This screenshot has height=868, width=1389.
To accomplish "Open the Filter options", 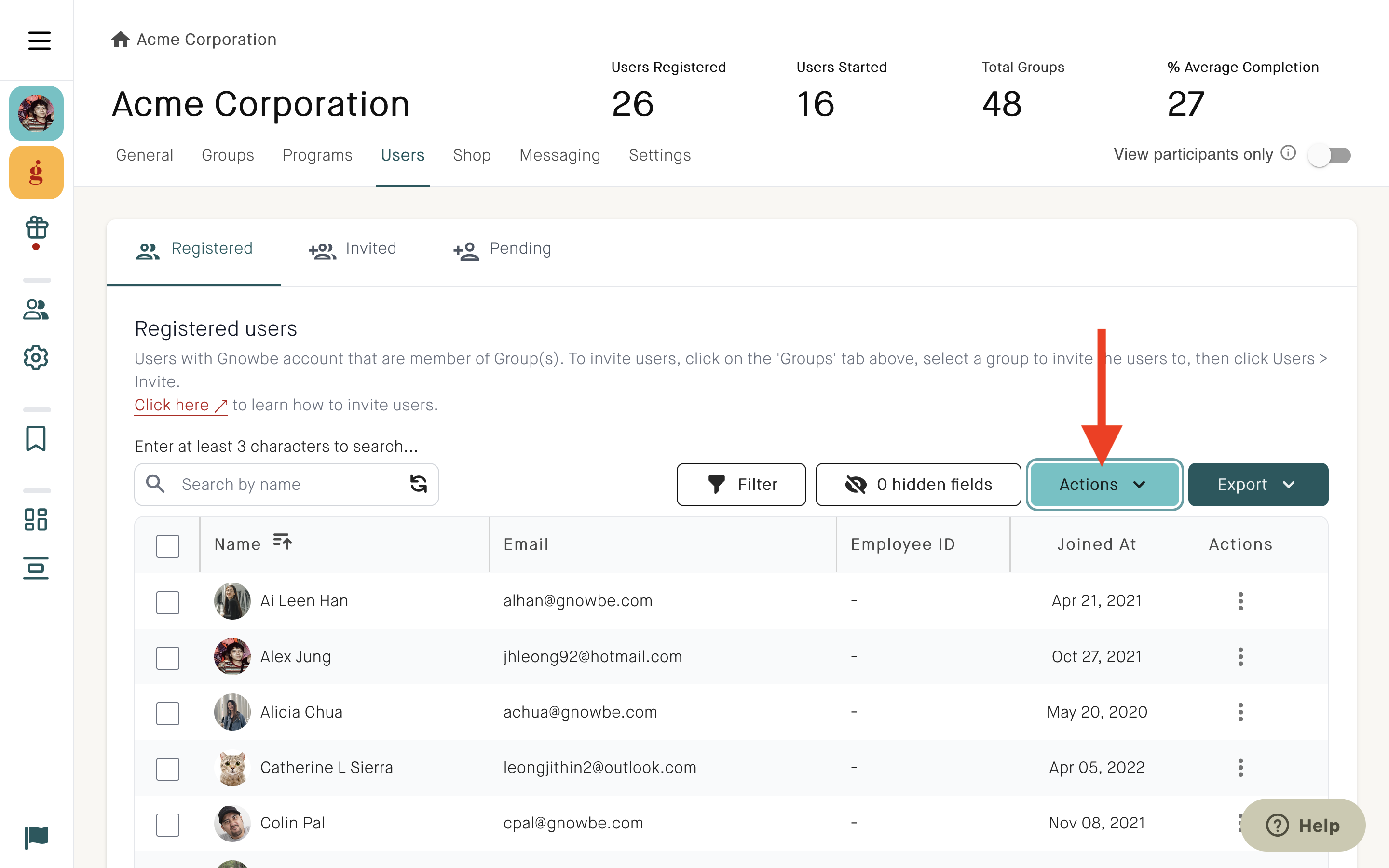I will [741, 485].
